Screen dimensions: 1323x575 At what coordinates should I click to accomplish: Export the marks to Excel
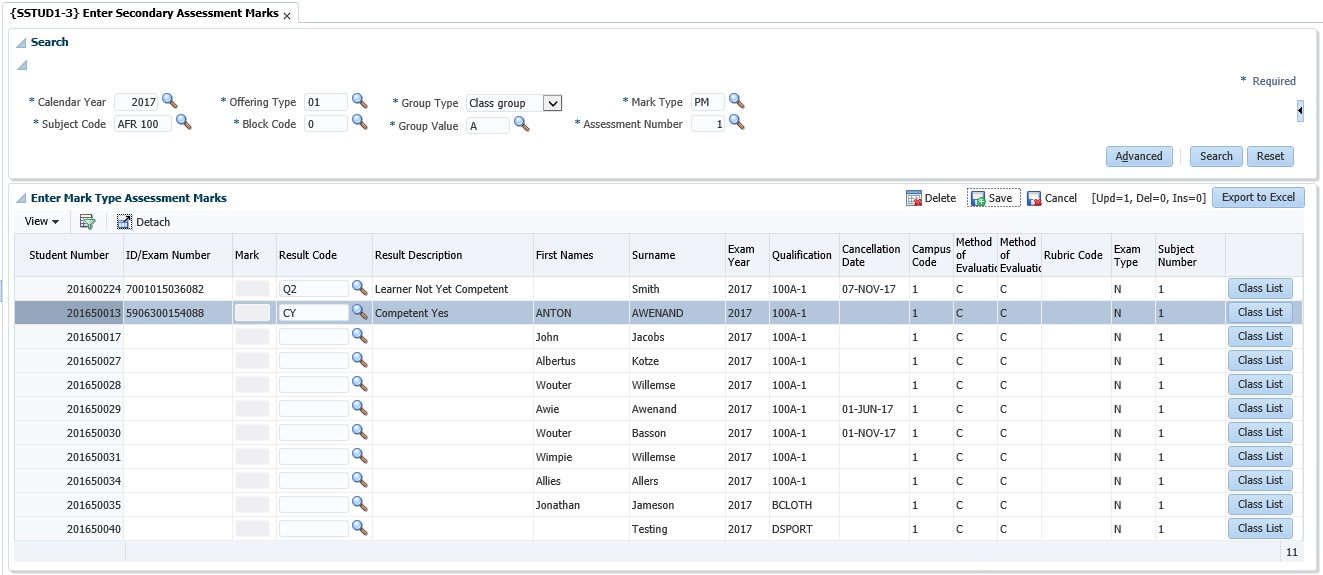(1257, 198)
